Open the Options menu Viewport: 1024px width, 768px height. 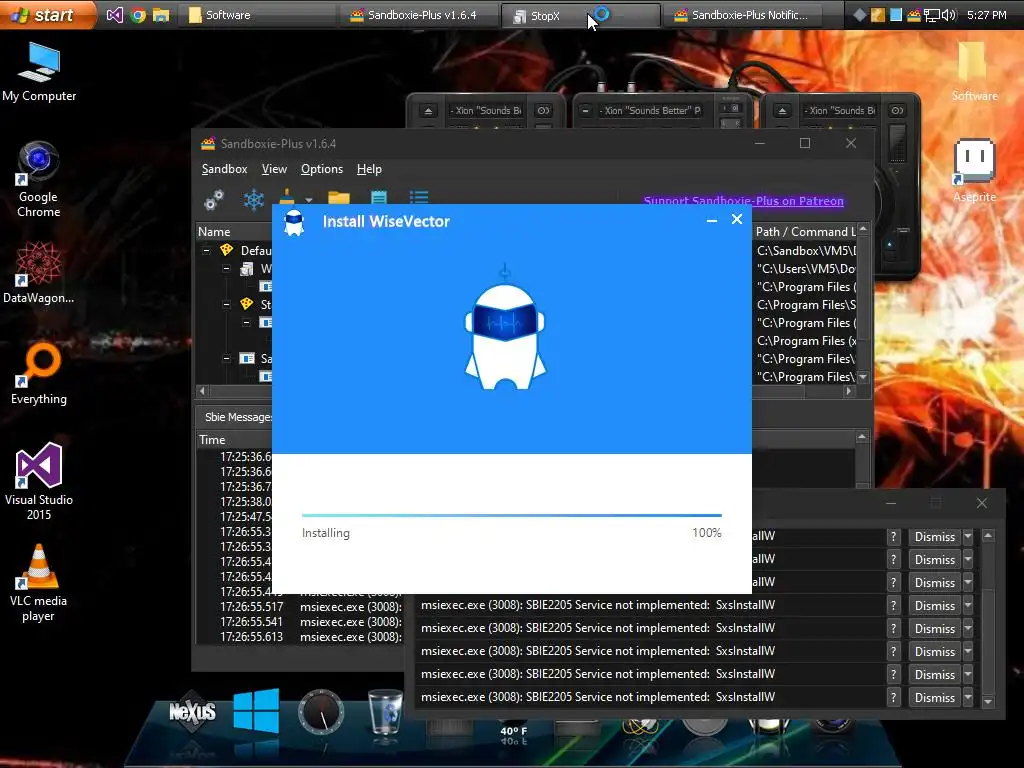click(x=321, y=169)
